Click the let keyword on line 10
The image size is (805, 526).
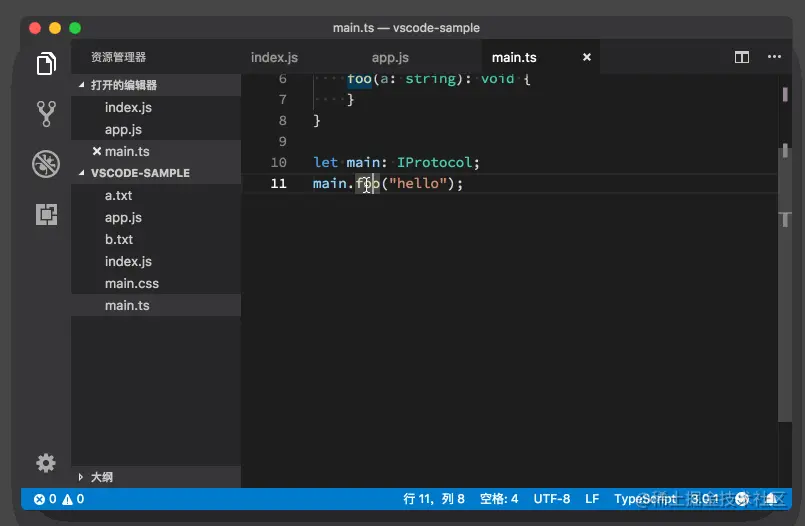[325, 163]
